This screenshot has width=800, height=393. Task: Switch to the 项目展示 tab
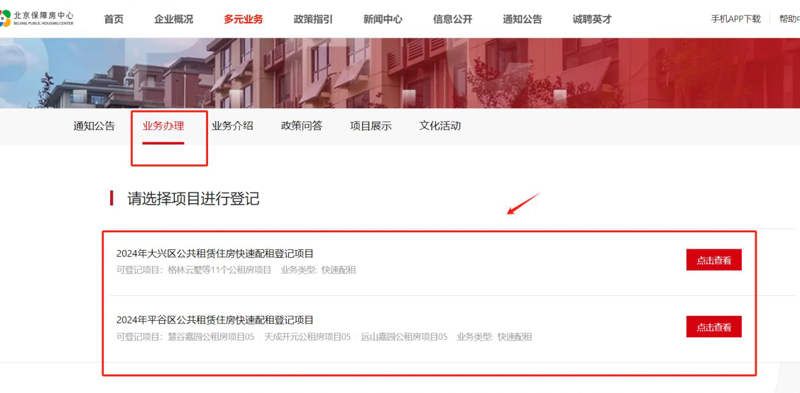[370, 126]
